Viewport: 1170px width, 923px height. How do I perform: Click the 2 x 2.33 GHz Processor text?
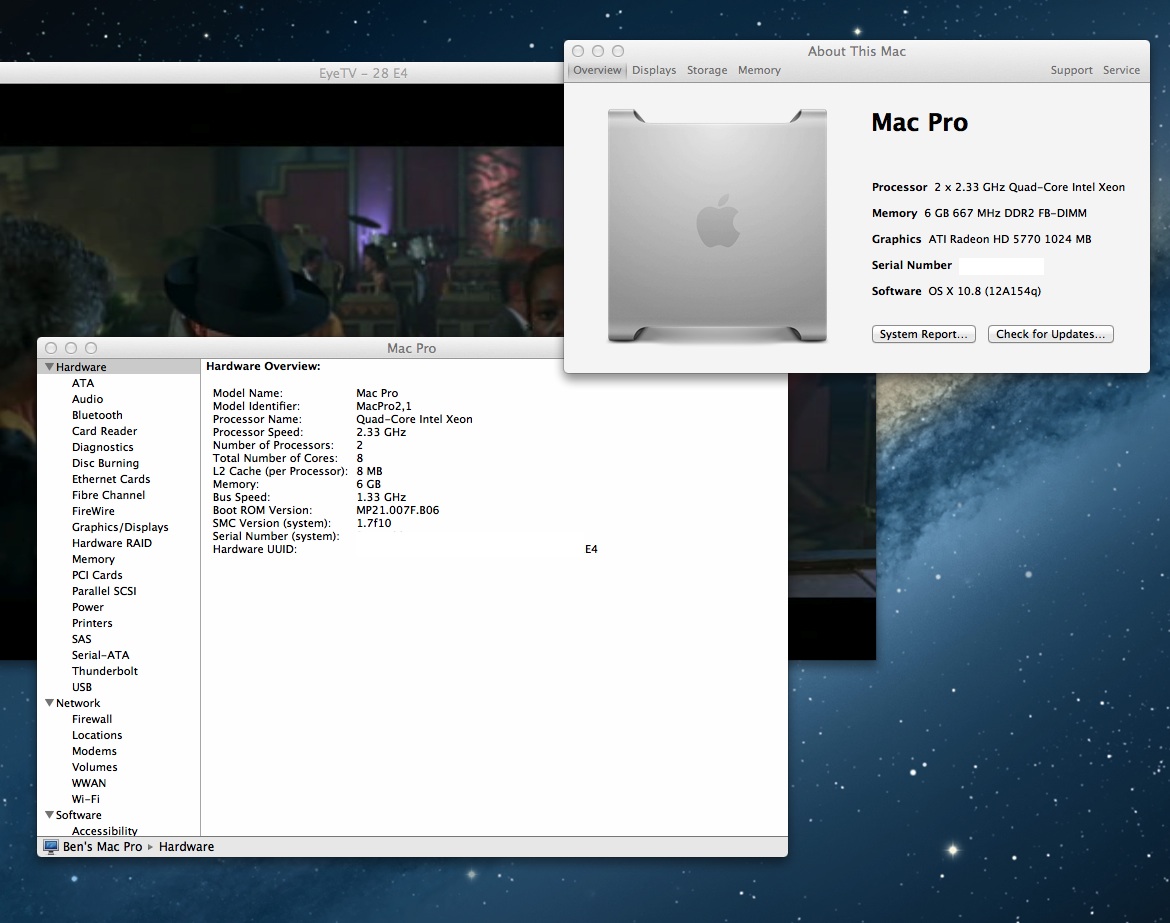click(x=1029, y=187)
